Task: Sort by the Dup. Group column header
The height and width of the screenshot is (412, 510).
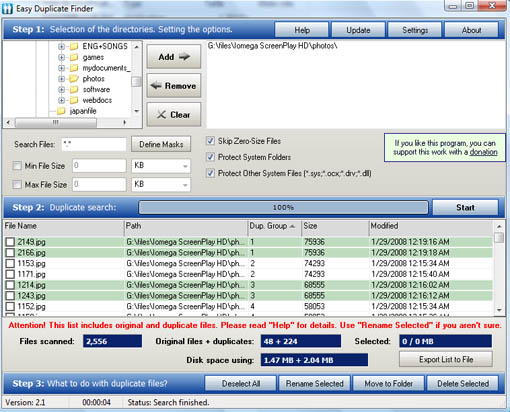Action: 275,226
